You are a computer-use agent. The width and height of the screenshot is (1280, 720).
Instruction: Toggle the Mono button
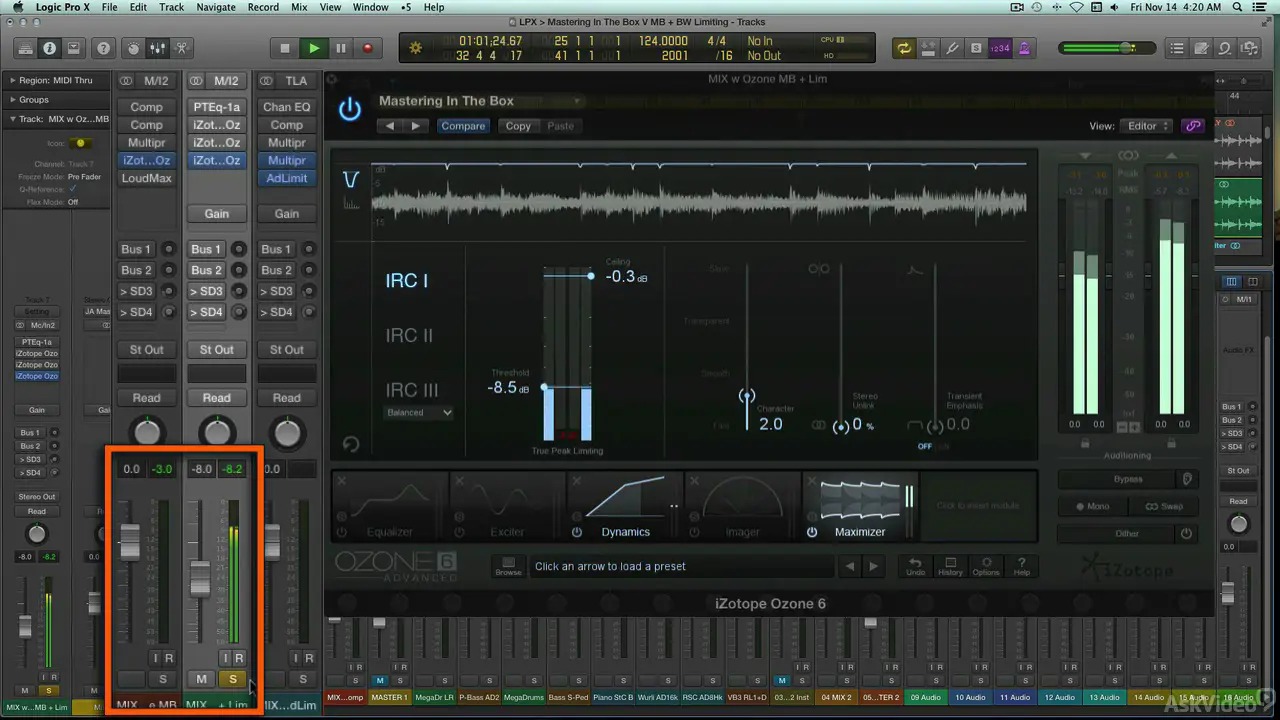(x=1093, y=506)
